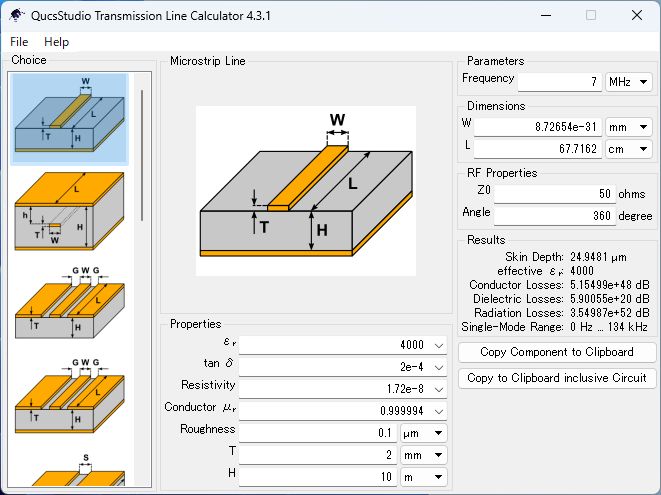Click the Conductor Losses value 5.15499e+48 dB
The height and width of the screenshot is (495, 661).
coord(610,285)
